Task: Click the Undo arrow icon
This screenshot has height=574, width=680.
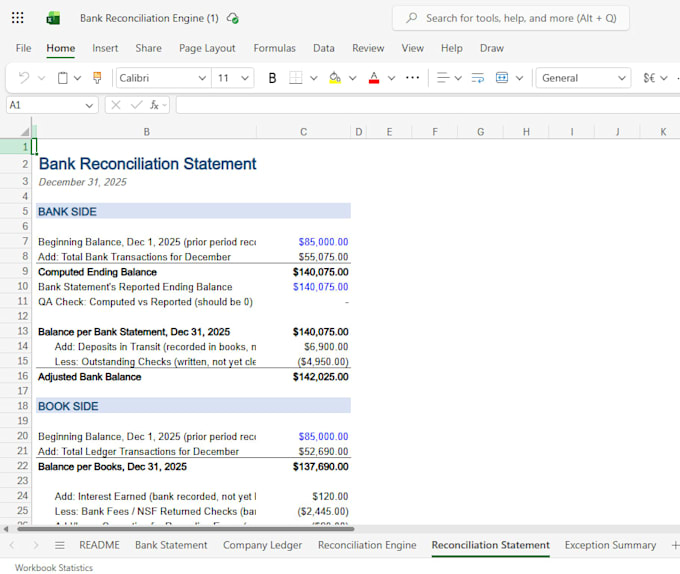Action: pyautogui.click(x=24, y=78)
